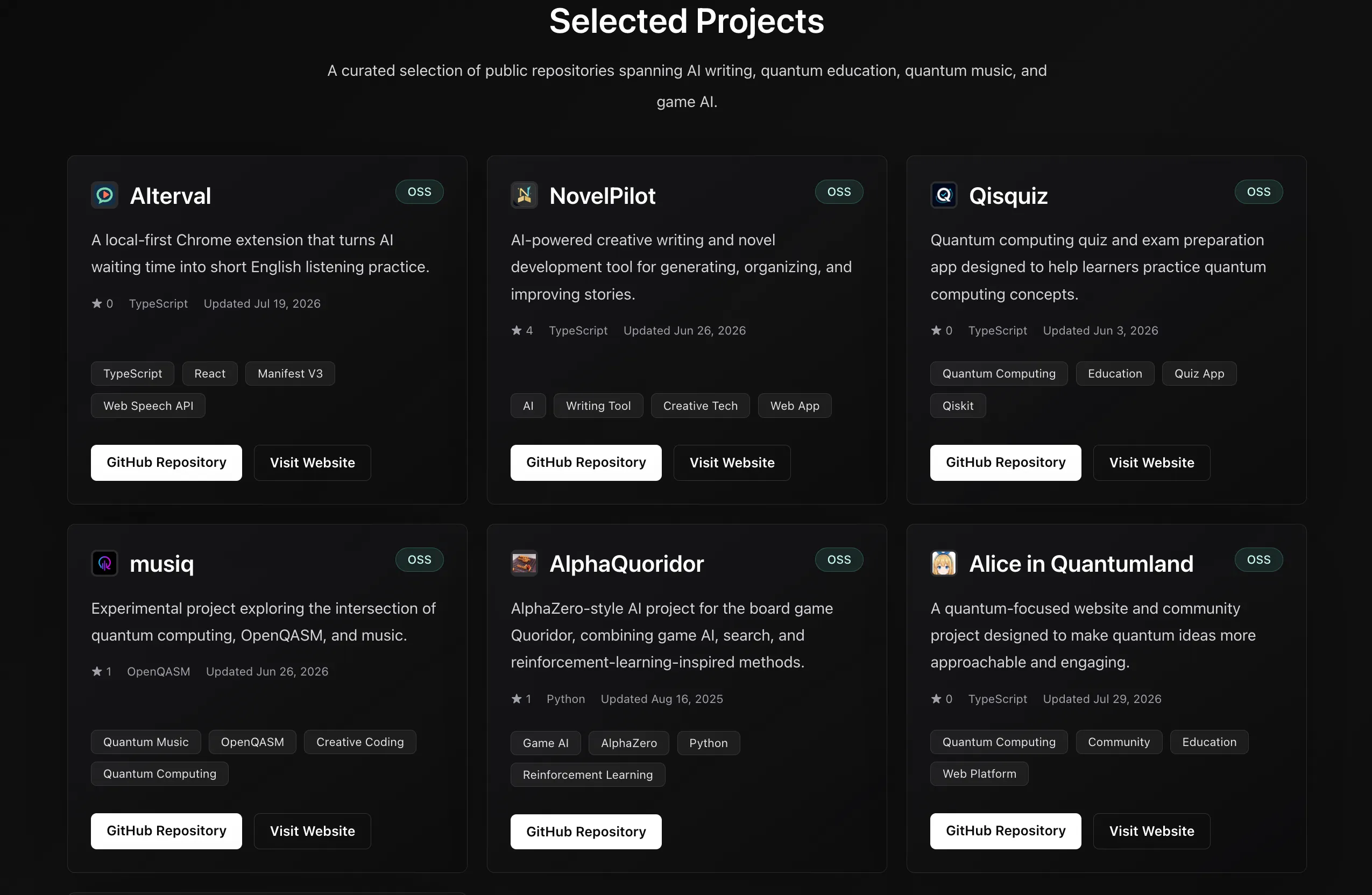Click the star icon on the musiq card
Screen dimensions: 1372x895
pyautogui.click(x=97, y=671)
